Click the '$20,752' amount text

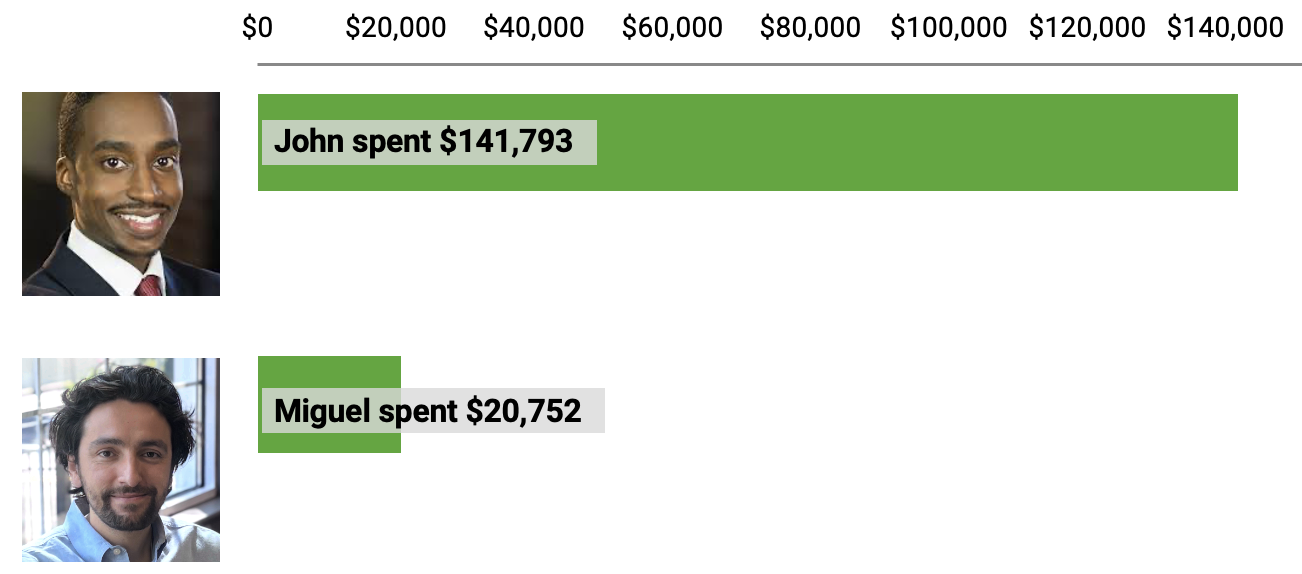coord(524,411)
